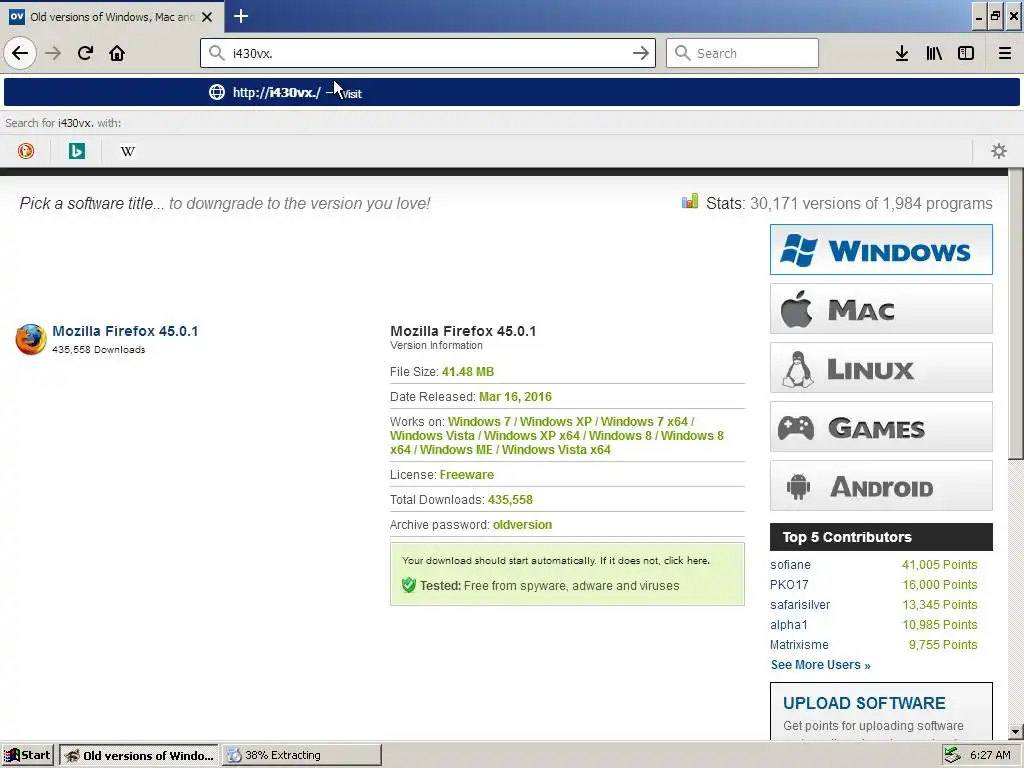This screenshot has height=768, width=1024.
Task: Search i430vx. with Wikipedia
Action: pos(128,151)
